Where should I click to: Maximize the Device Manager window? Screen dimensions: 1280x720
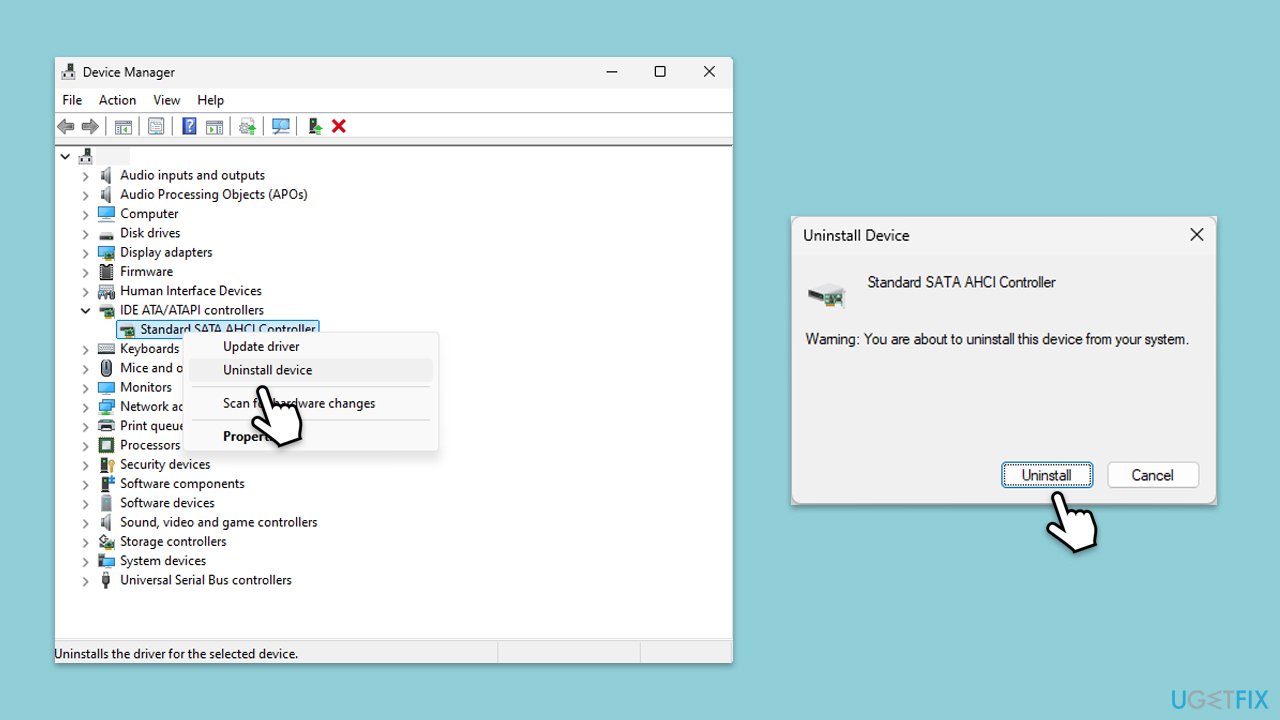[660, 72]
